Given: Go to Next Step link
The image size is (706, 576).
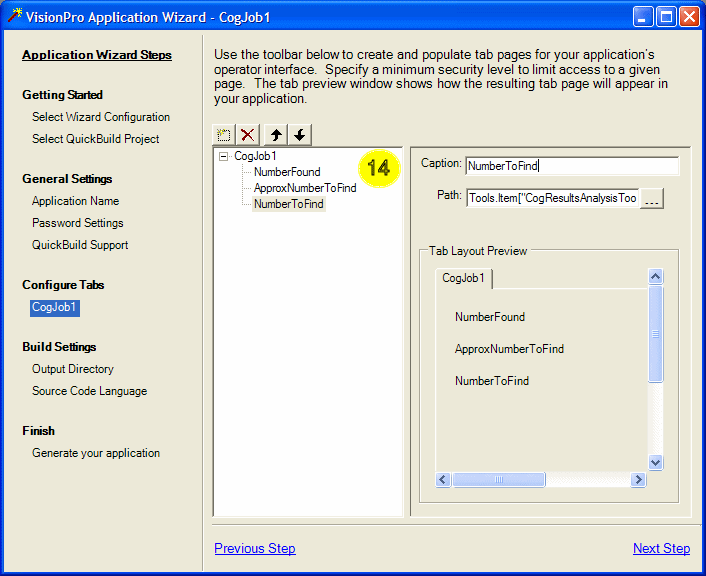Looking at the screenshot, I should [661, 548].
